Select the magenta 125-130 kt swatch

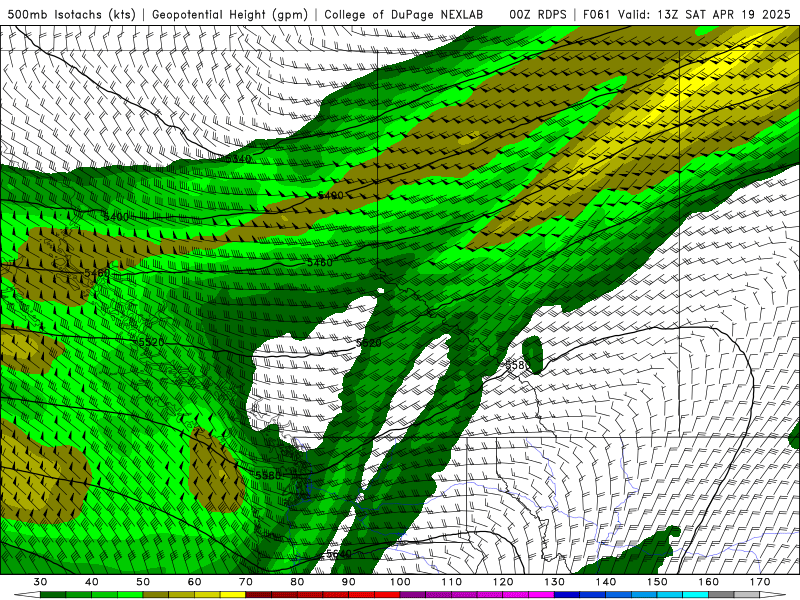[541, 595]
